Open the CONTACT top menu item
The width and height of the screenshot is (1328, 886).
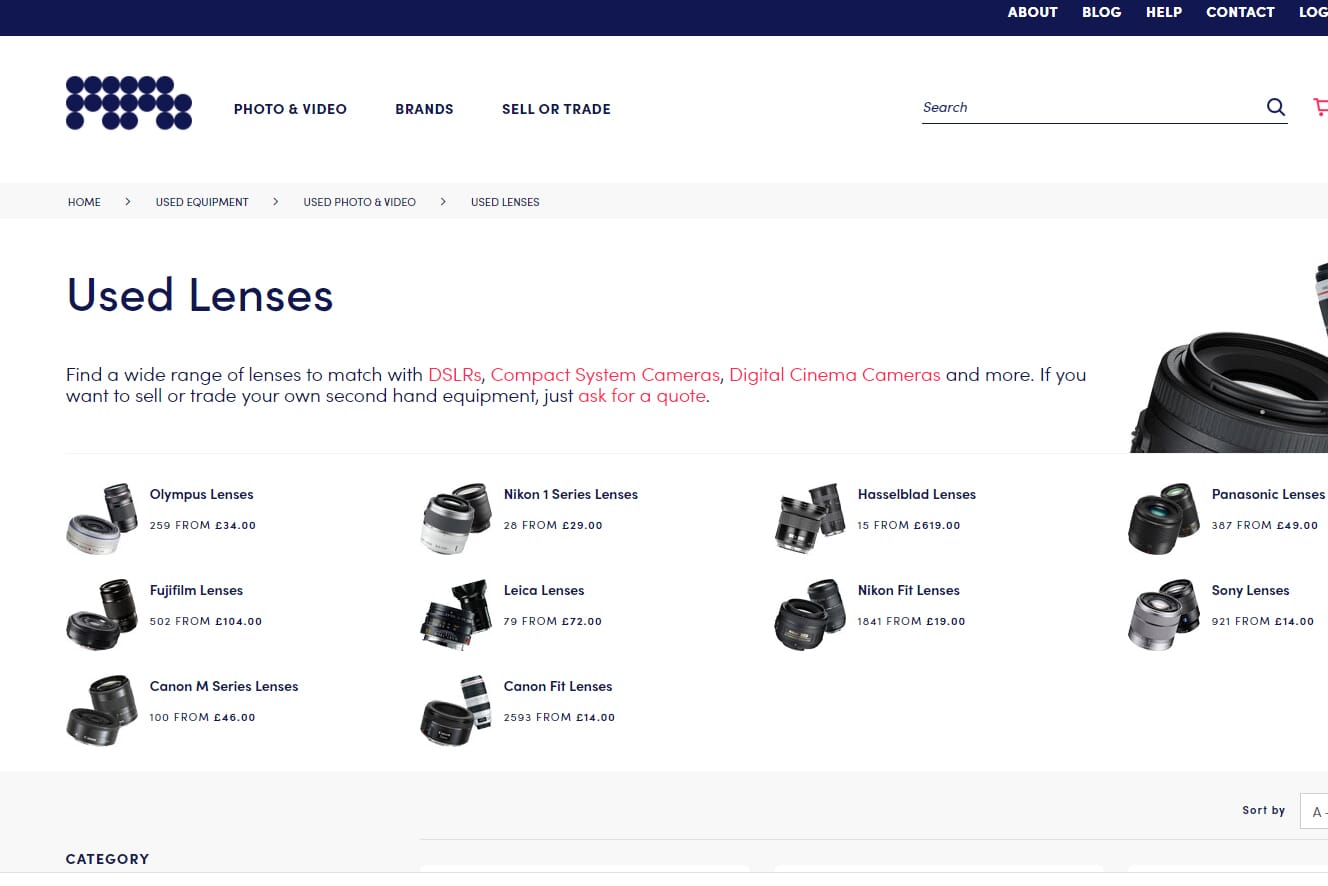[1240, 12]
